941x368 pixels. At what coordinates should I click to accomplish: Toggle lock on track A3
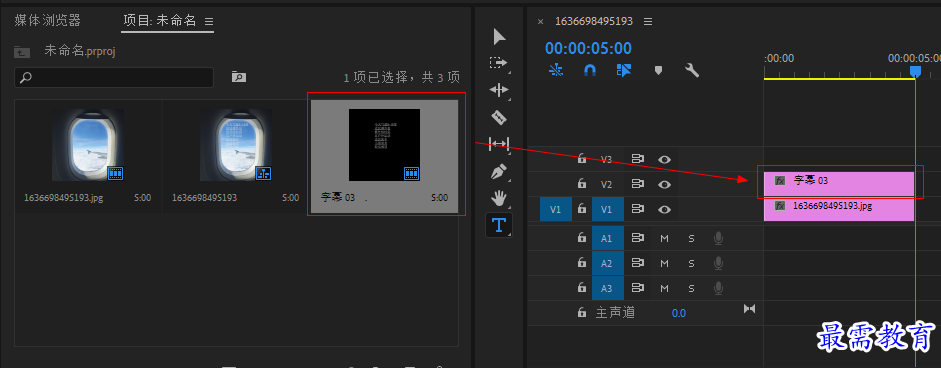pos(581,288)
